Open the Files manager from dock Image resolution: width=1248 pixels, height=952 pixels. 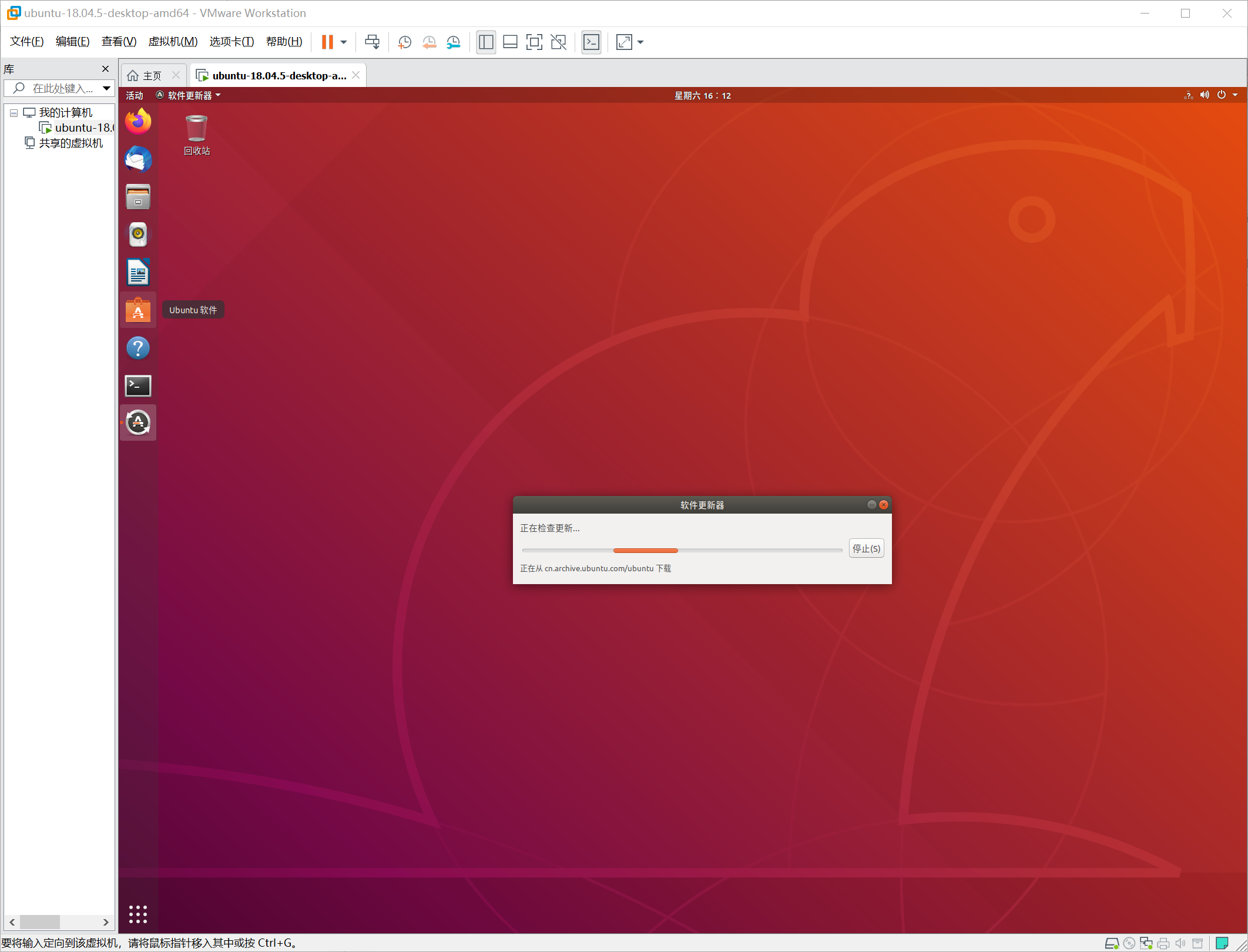click(x=138, y=197)
